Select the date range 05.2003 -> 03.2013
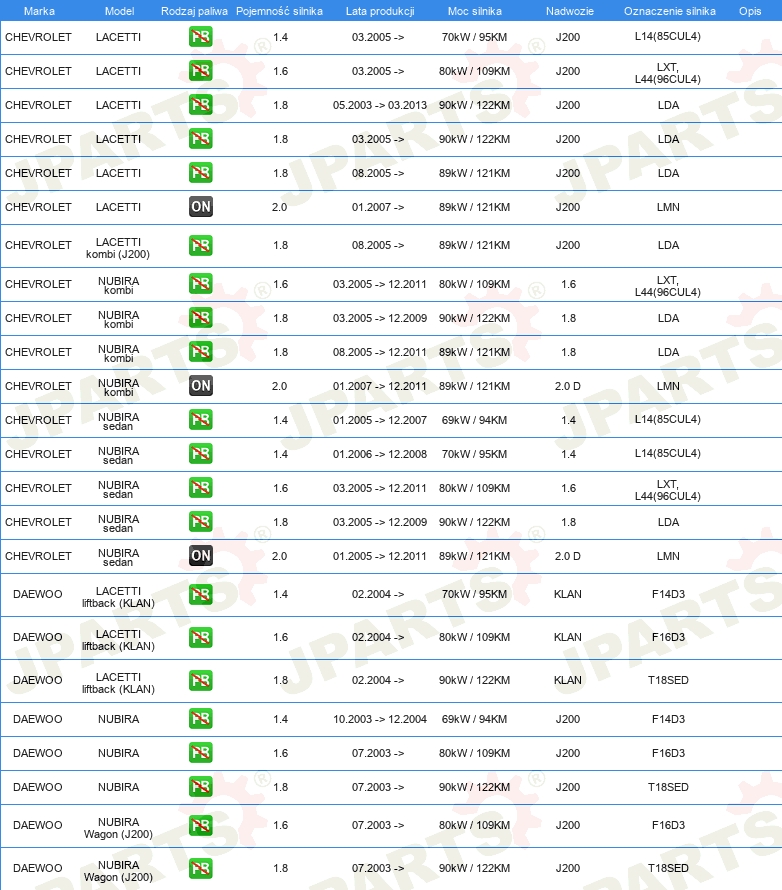This screenshot has width=782, height=890. (x=380, y=105)
